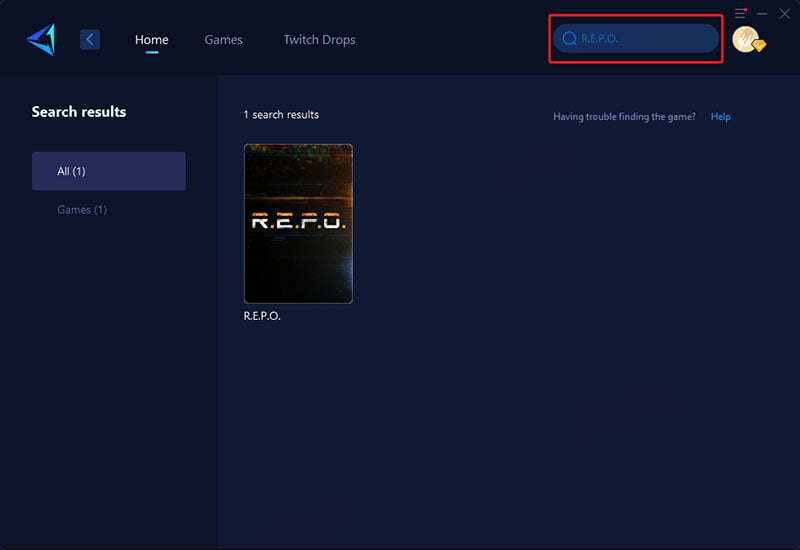Select the All (1) filter
The width and height of the screenshot is (800, 550).
click(109, 171)
